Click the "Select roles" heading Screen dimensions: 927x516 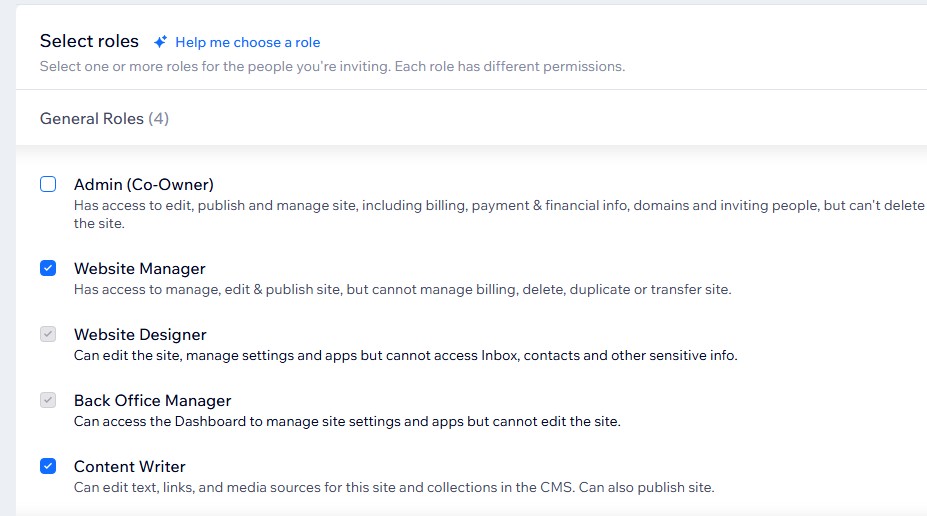click(89, 41)
